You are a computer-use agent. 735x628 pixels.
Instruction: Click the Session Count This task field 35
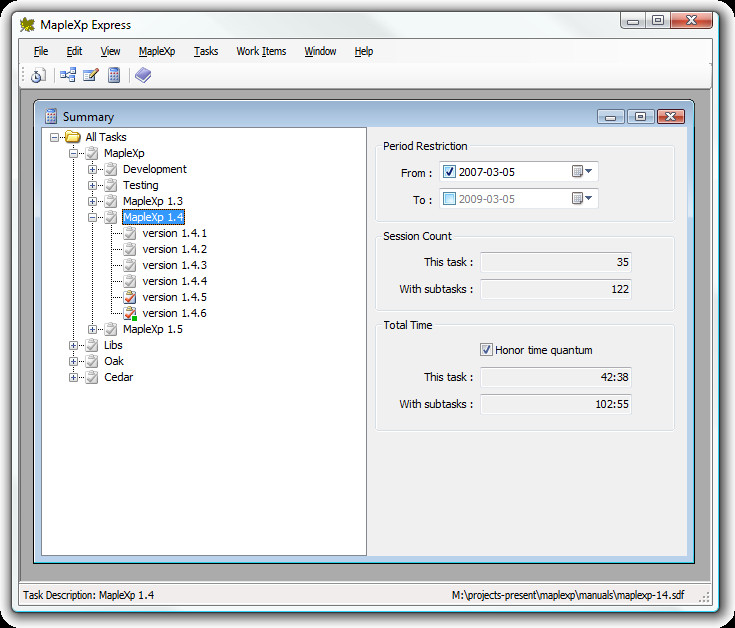pos(556,262)
